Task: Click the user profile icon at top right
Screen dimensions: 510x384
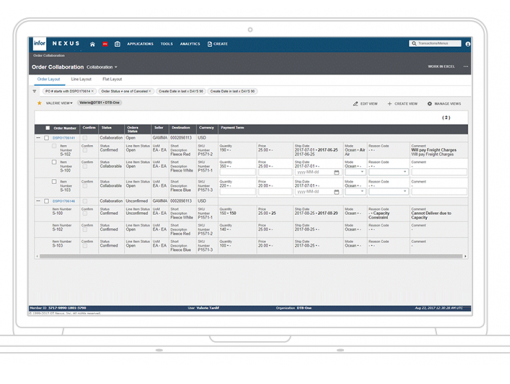Action: (468, 44)
